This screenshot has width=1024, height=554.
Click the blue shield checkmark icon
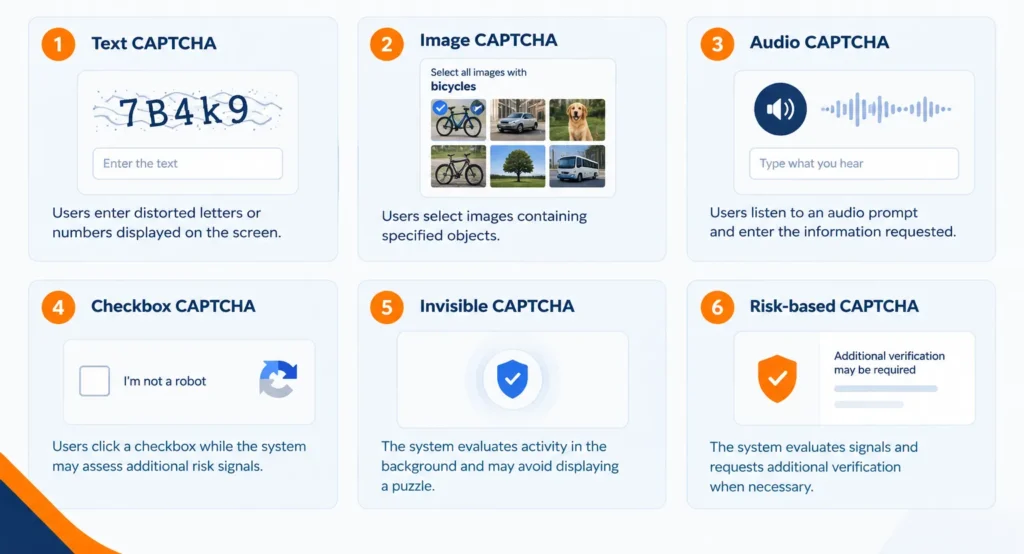pos(512,379)
